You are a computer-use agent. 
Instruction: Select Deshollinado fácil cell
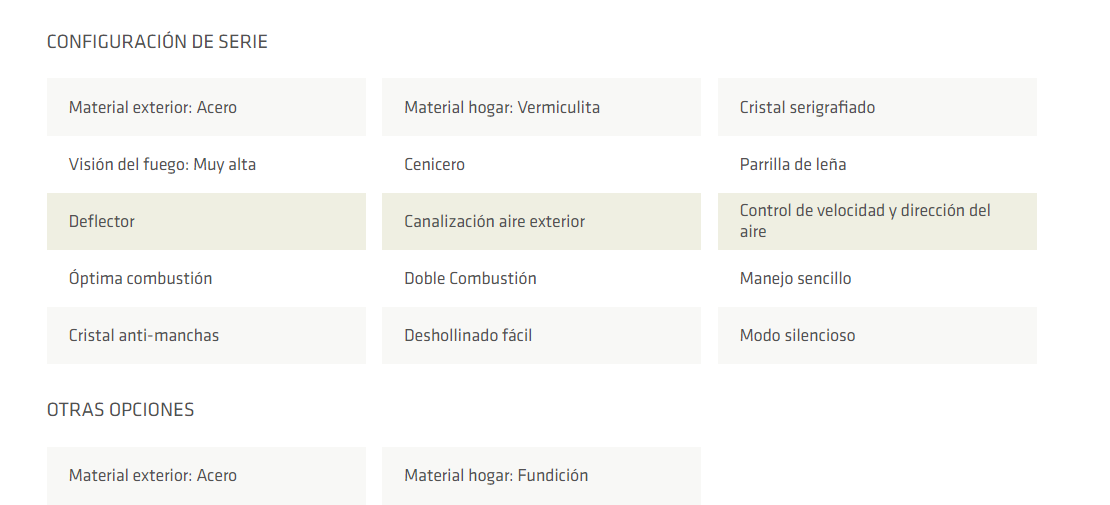coord(541,335)
